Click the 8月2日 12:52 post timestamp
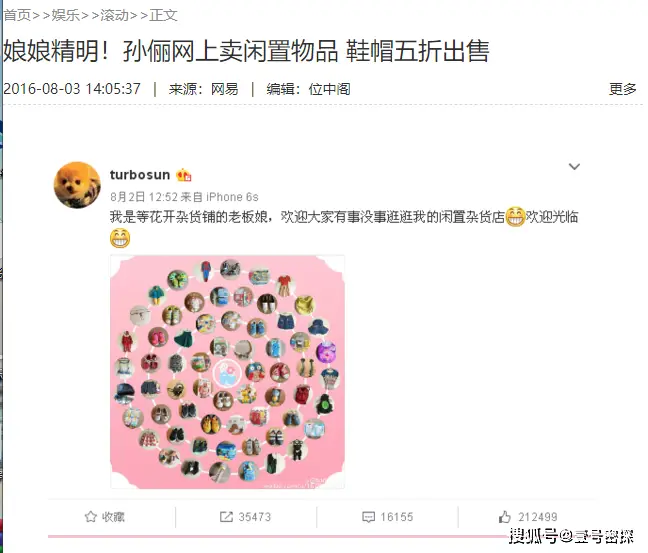Image resolution: width=648 pixels, height=553 pixels. [x=144, y=197]
